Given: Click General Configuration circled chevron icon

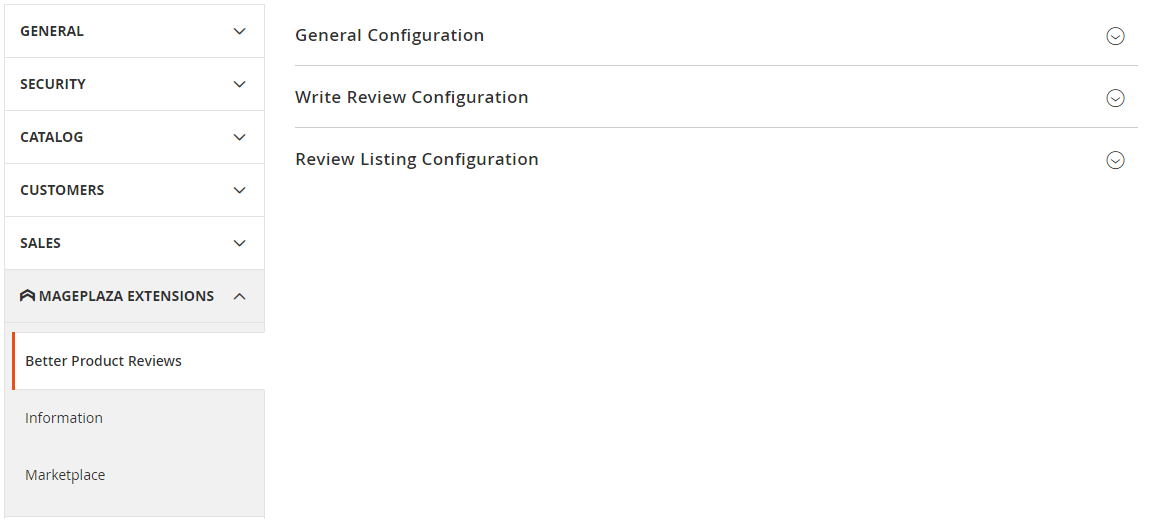Looking at the screenshot, I should (1115, 36).
